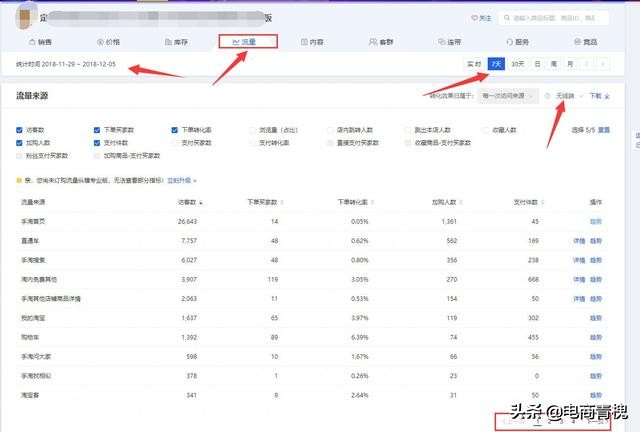The image size is (640, 432).
Task: Click the 手淘问大家 source row label
Action: [x=36, y=357]
